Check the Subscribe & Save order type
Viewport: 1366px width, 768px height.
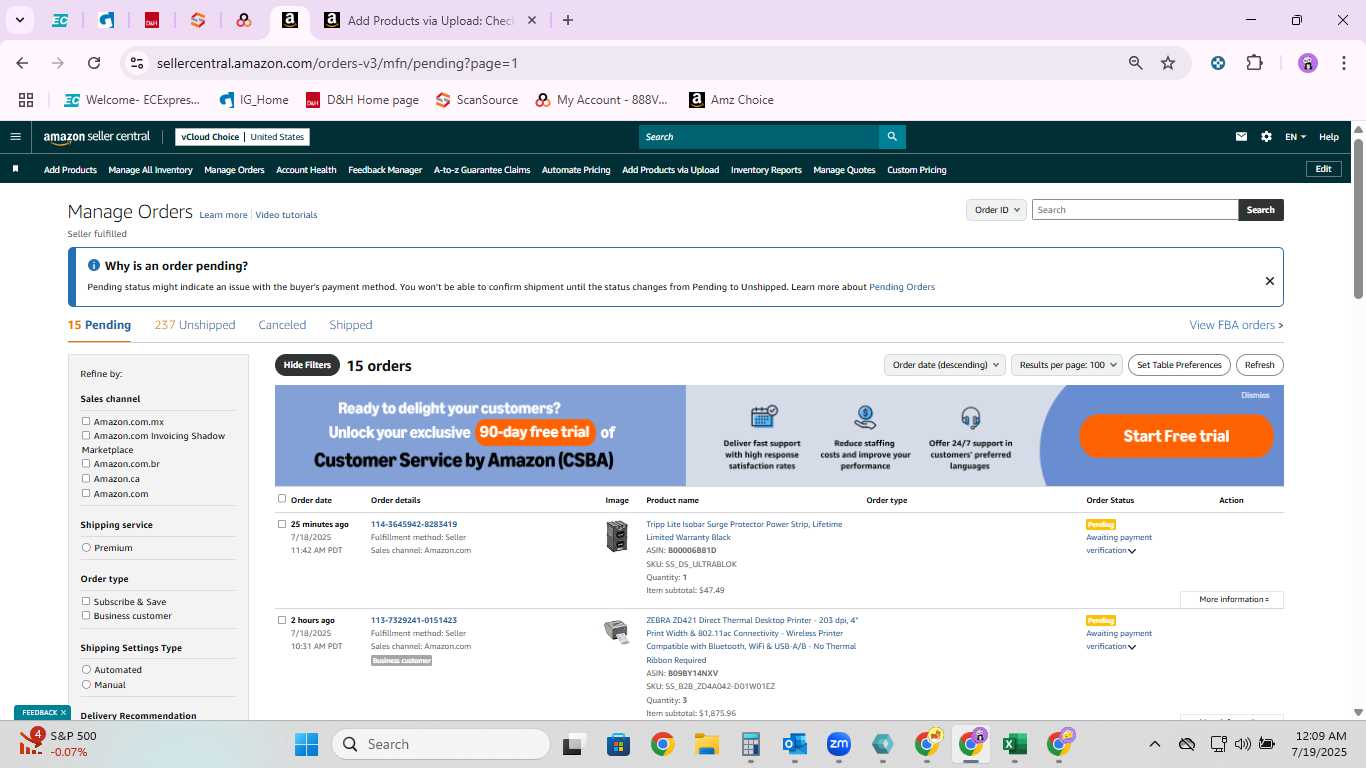tap(86, 602)
